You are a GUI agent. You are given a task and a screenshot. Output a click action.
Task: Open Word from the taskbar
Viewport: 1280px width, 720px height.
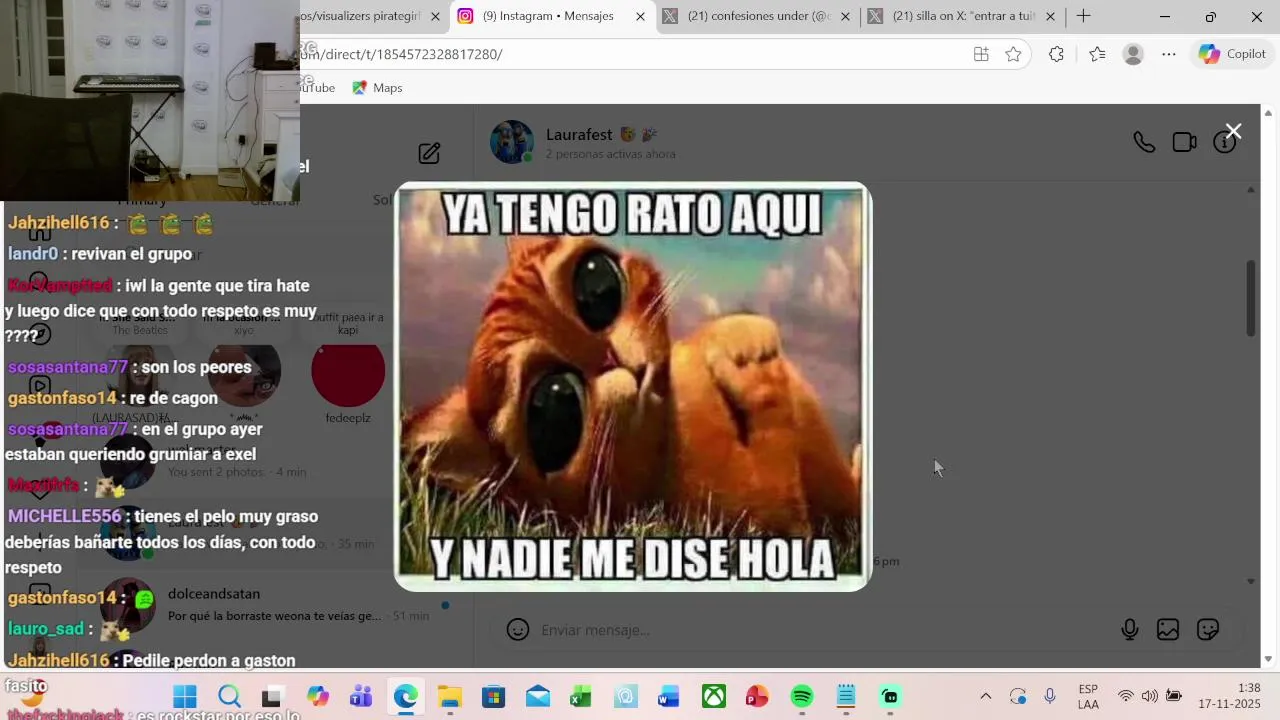(x=669, y=696)
